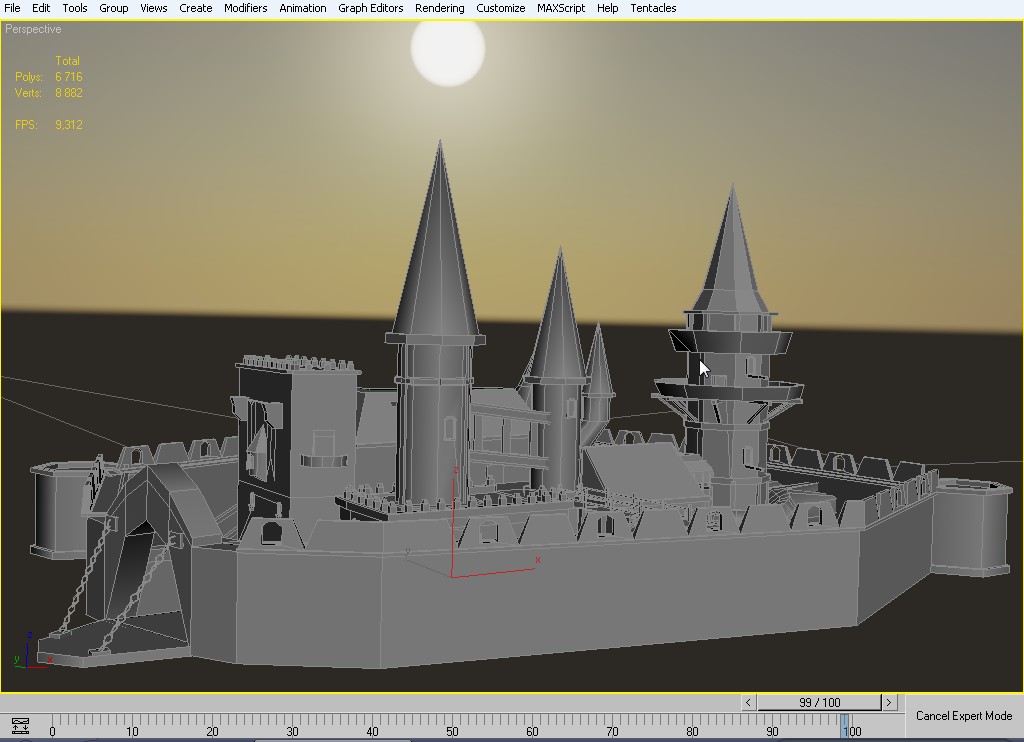Open the Tools menu
Image resolution: width=1024 pixels, height=742 pixels.
(75, 8)
